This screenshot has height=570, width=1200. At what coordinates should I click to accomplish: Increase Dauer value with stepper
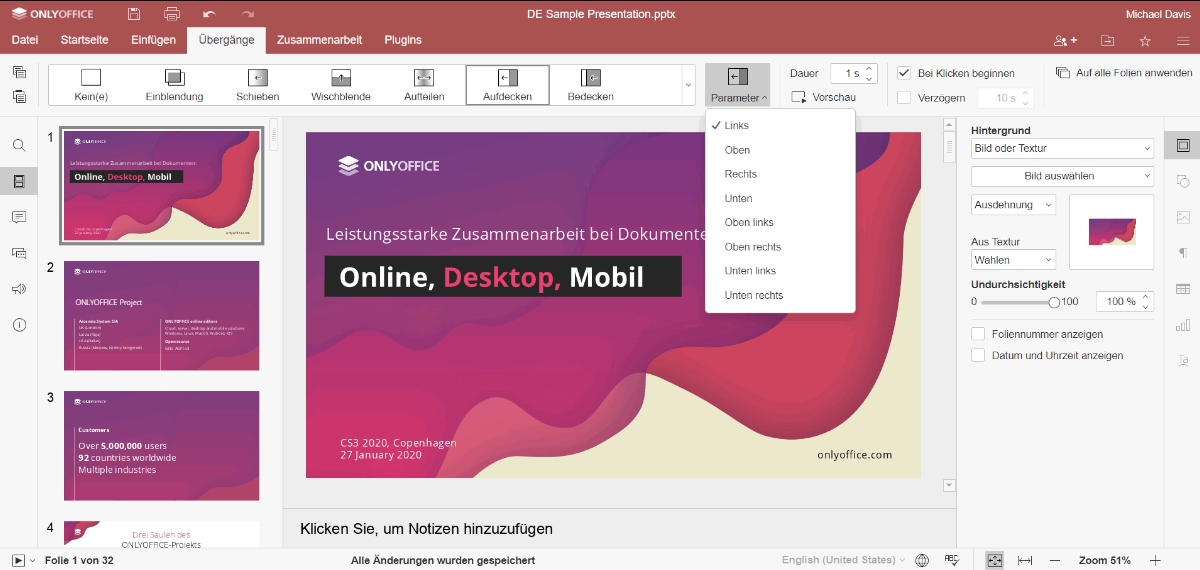pyautogui.click(x=869, y=69)
